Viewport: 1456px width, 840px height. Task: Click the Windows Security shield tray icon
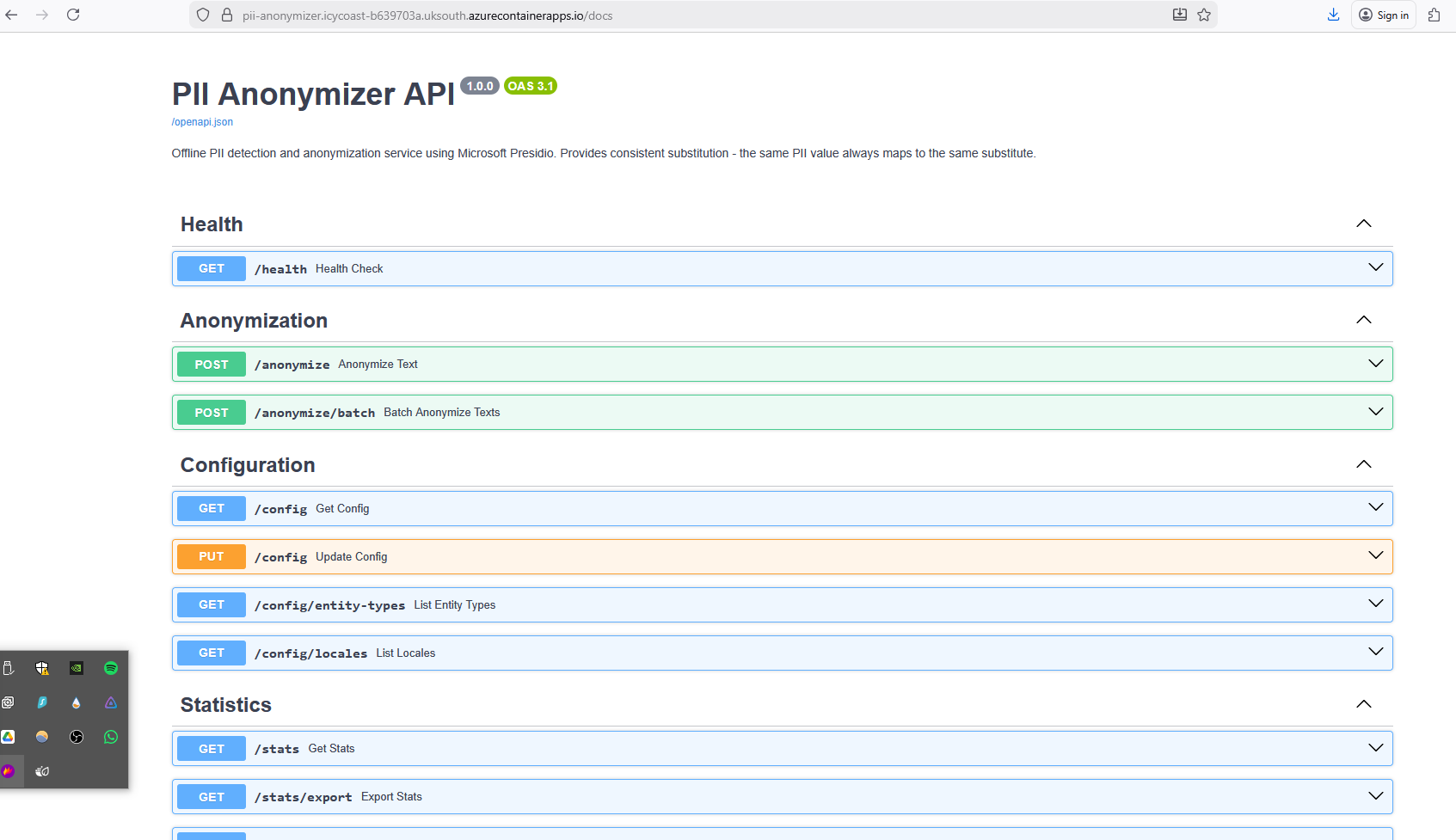pos(42,668)
